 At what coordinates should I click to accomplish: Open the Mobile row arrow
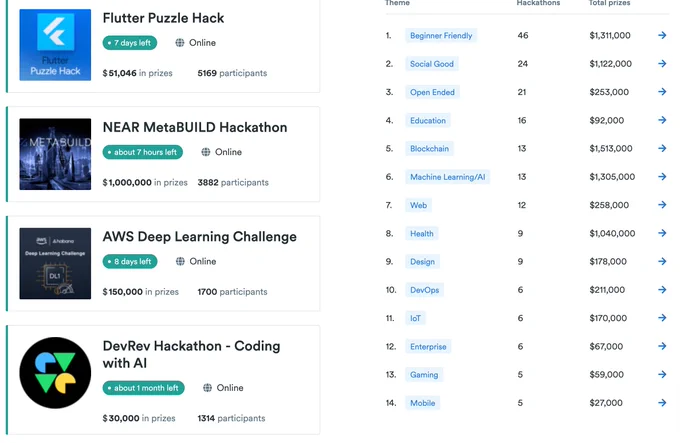[662, 403]
